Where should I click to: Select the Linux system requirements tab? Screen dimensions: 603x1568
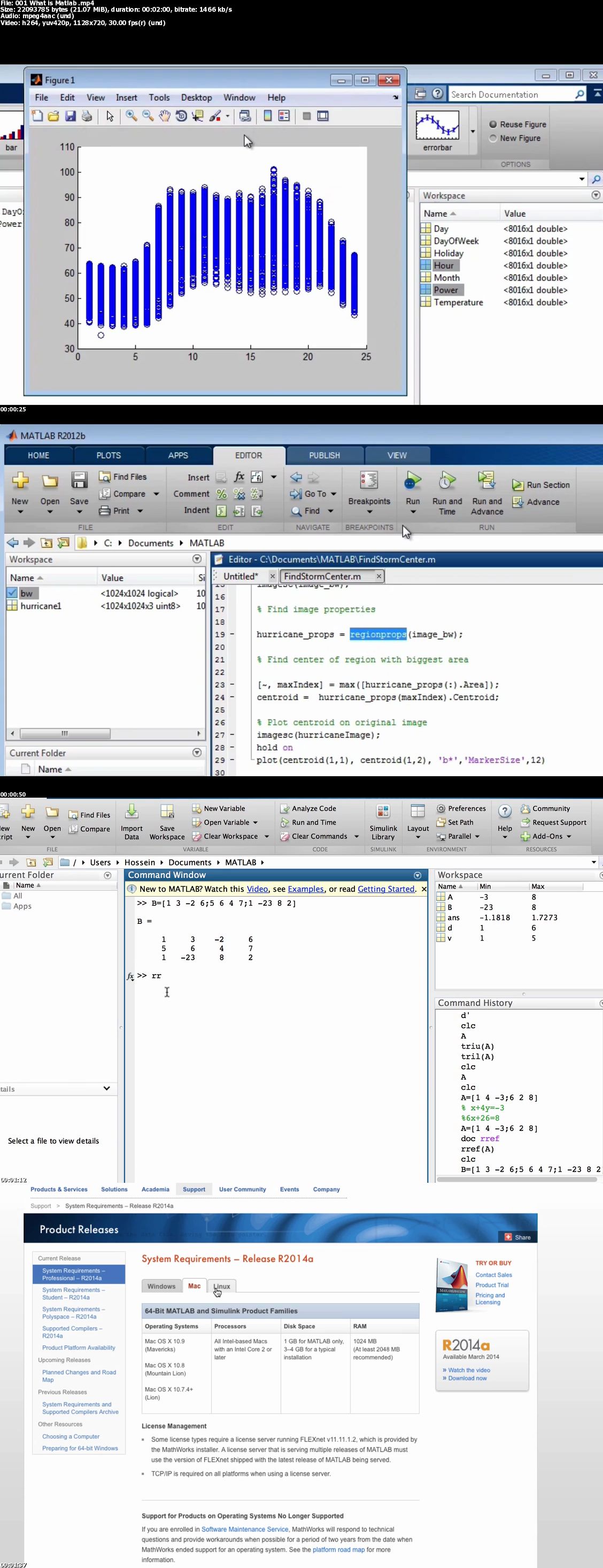(x=221, y=1286)
